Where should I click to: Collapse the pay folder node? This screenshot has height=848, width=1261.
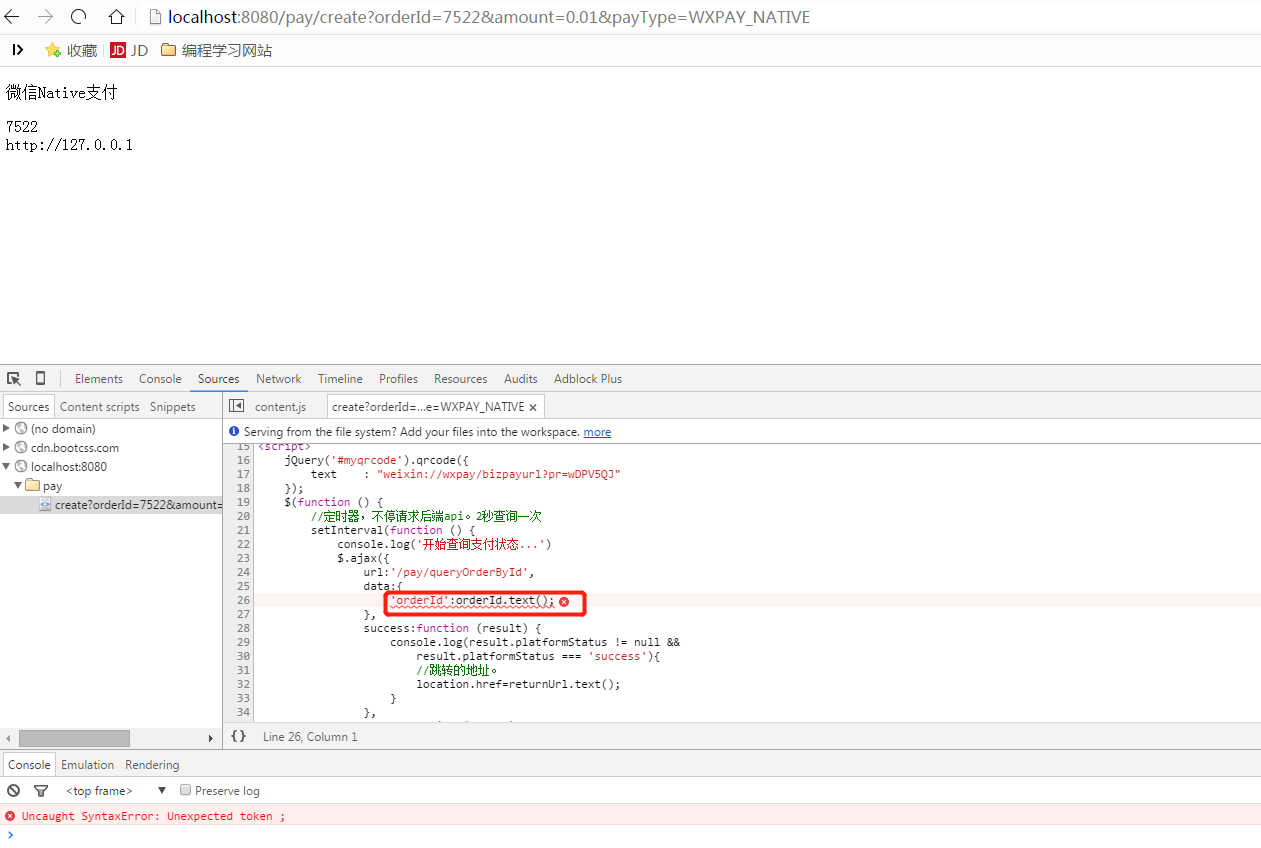[x=18, y=485]
